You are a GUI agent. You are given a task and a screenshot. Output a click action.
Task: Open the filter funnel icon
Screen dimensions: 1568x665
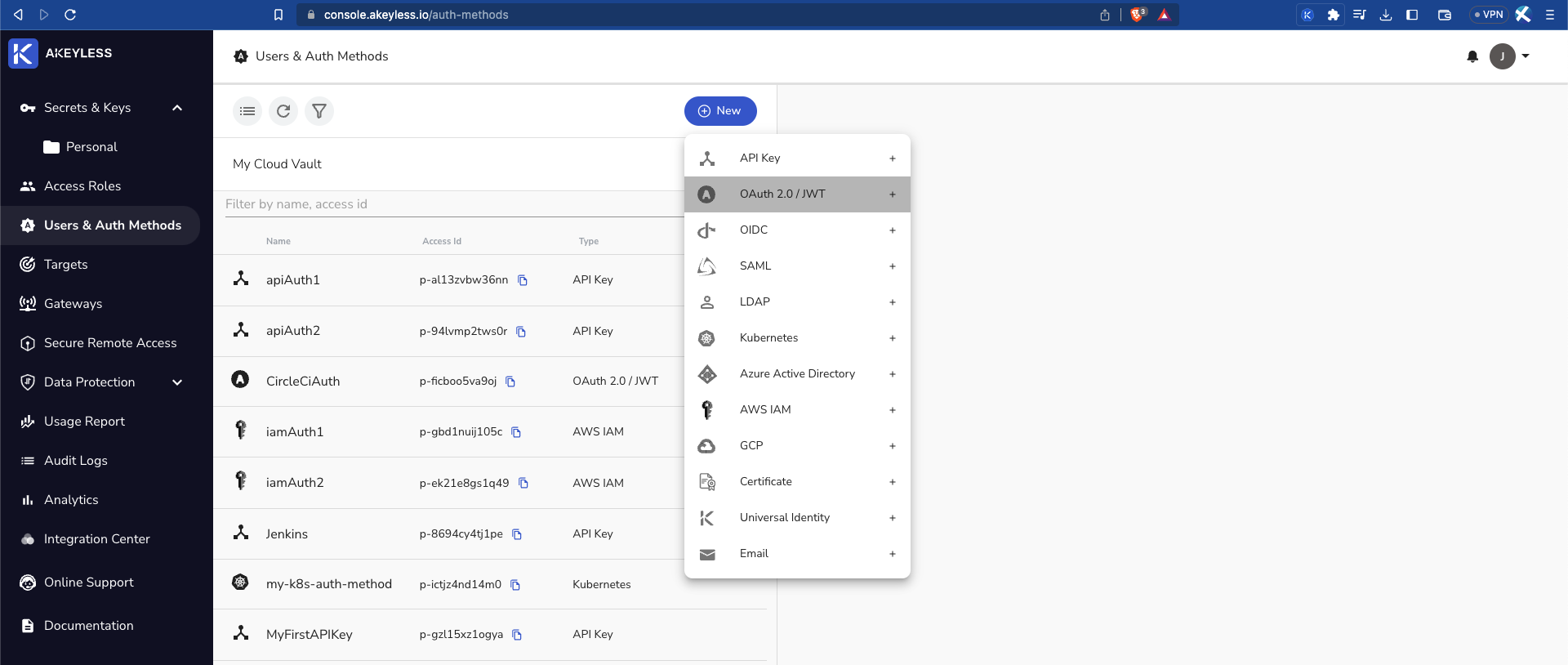tap(319, 111)
